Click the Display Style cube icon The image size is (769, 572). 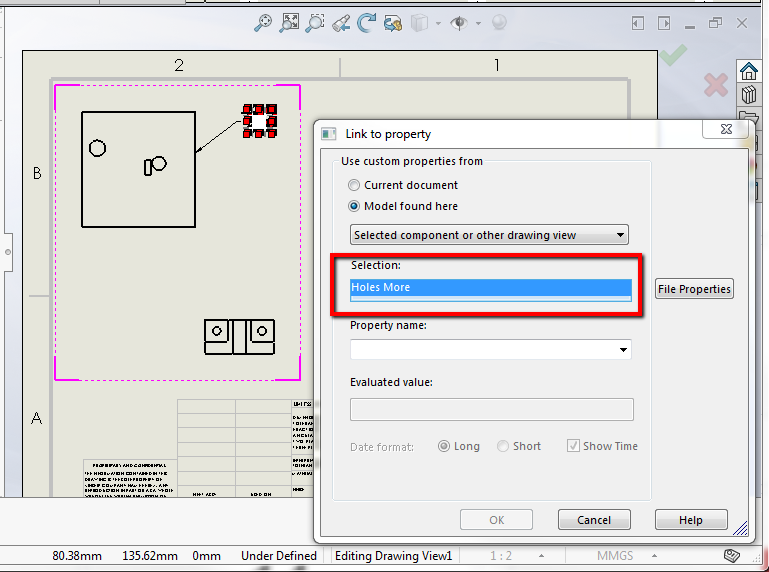click(x=420, y=23)
